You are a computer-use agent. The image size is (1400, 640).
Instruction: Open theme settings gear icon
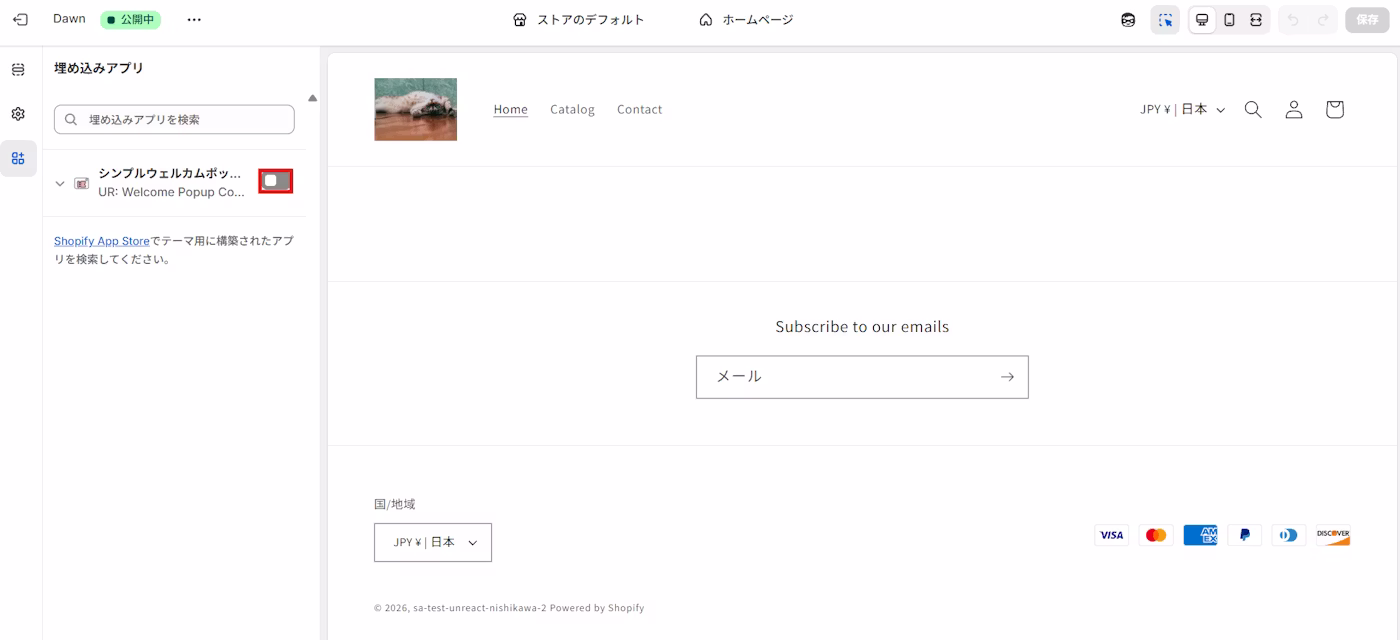(x=18, y=114)
